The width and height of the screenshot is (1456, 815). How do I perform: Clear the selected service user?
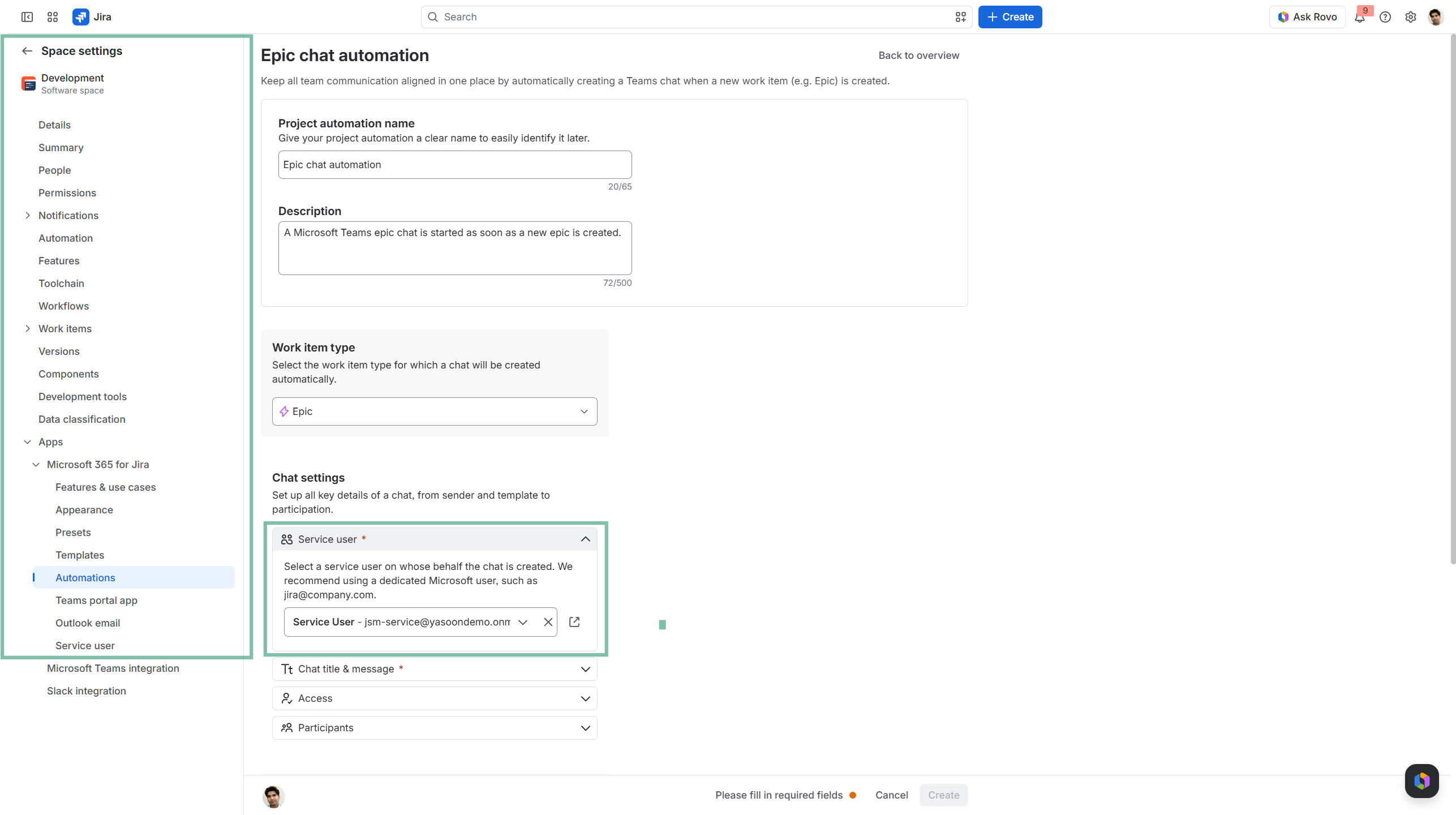pyautogui.click(x=548, y=622)
